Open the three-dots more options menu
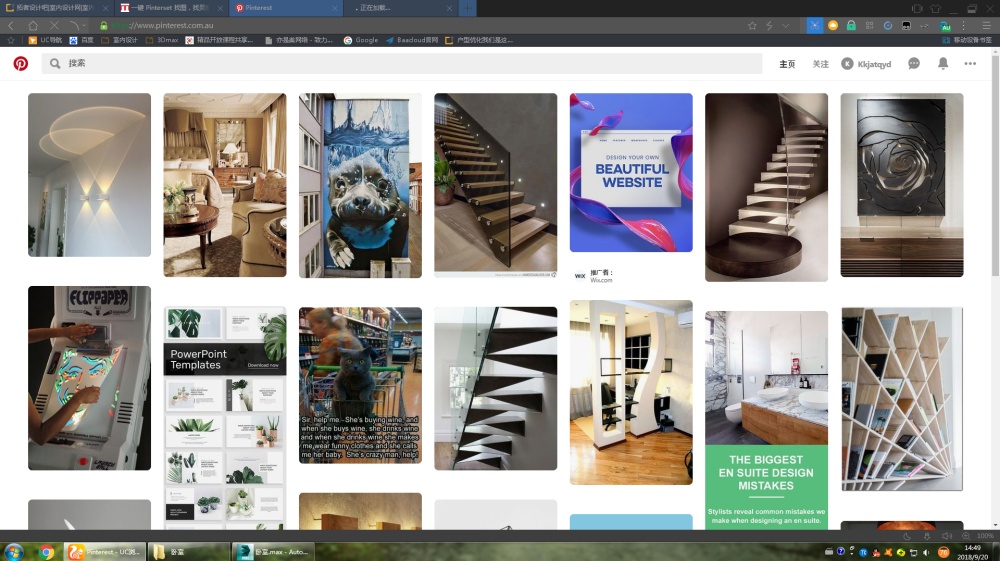Screen dimensions: 1000x561 tap(970, 63)
